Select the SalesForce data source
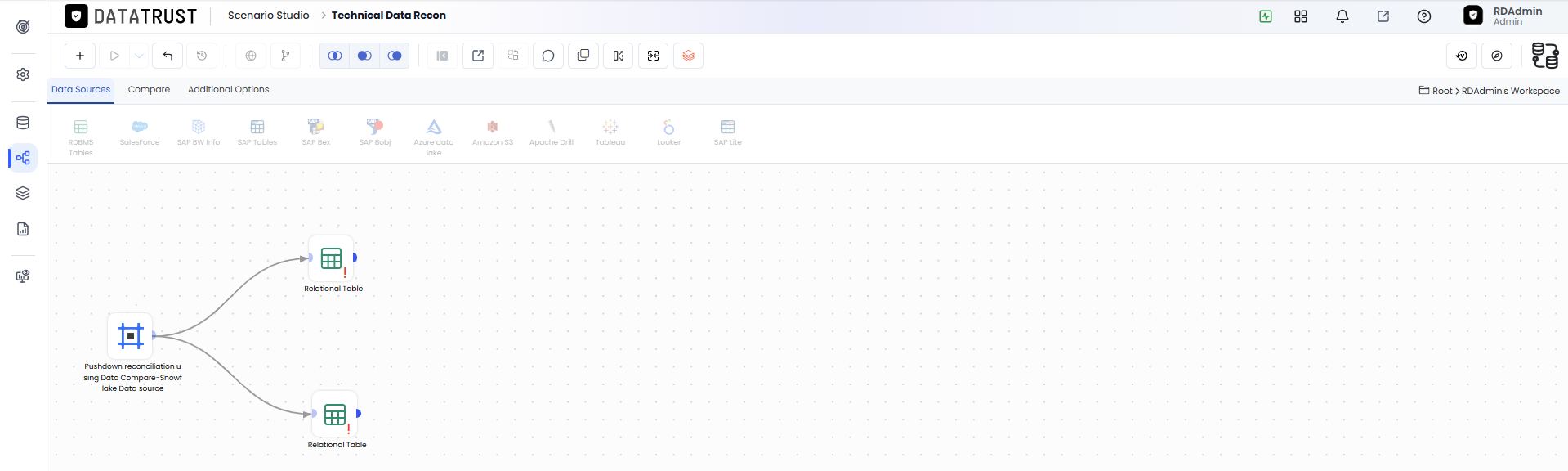This screenshot has height=471, width=1568. point(140,132)
